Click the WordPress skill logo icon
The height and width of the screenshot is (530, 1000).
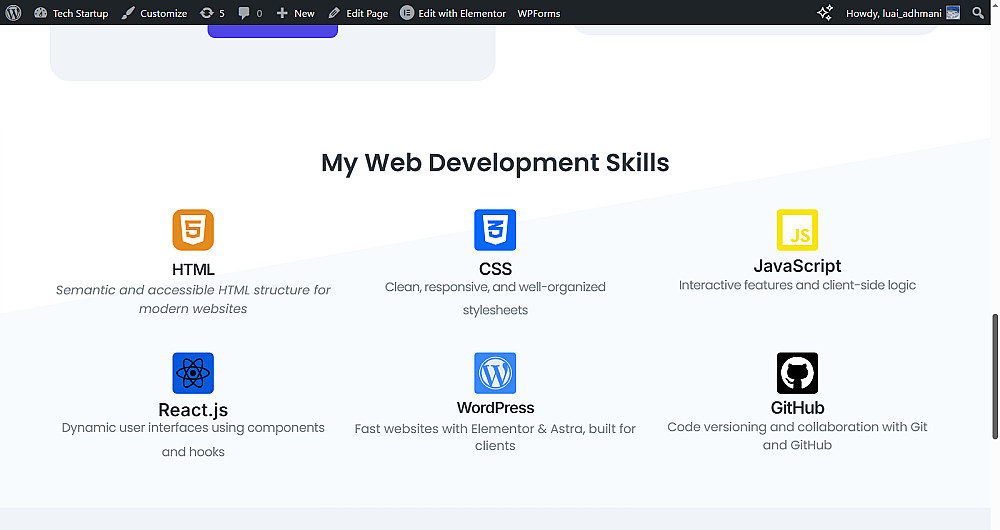tap(495, 373)
